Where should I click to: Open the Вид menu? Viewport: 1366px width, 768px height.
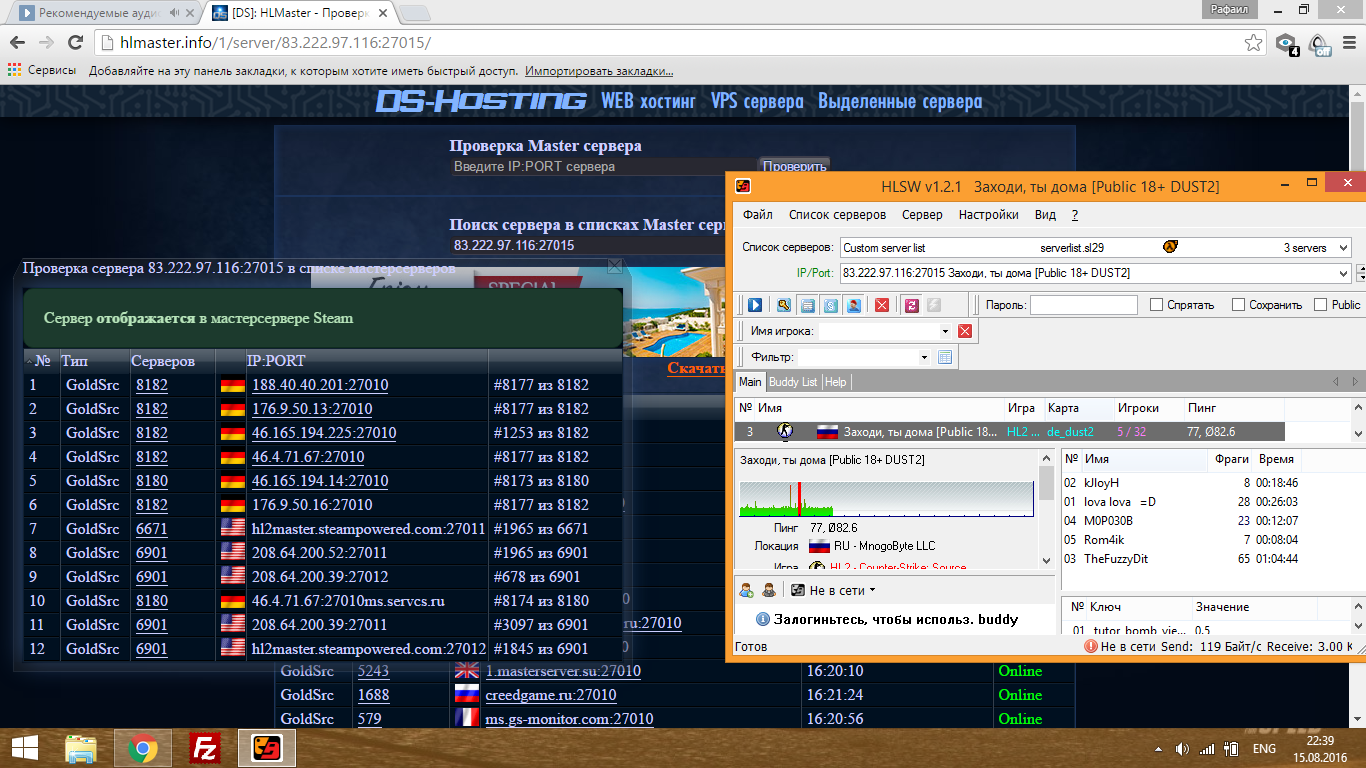[1045, 215]
